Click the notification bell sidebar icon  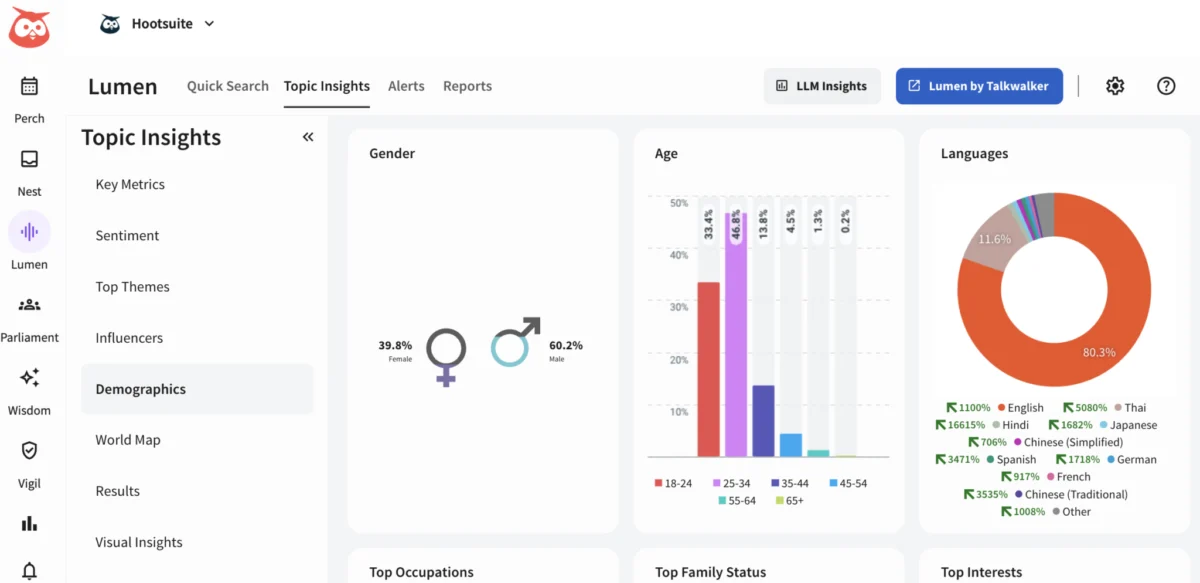[x=29, y=571]
